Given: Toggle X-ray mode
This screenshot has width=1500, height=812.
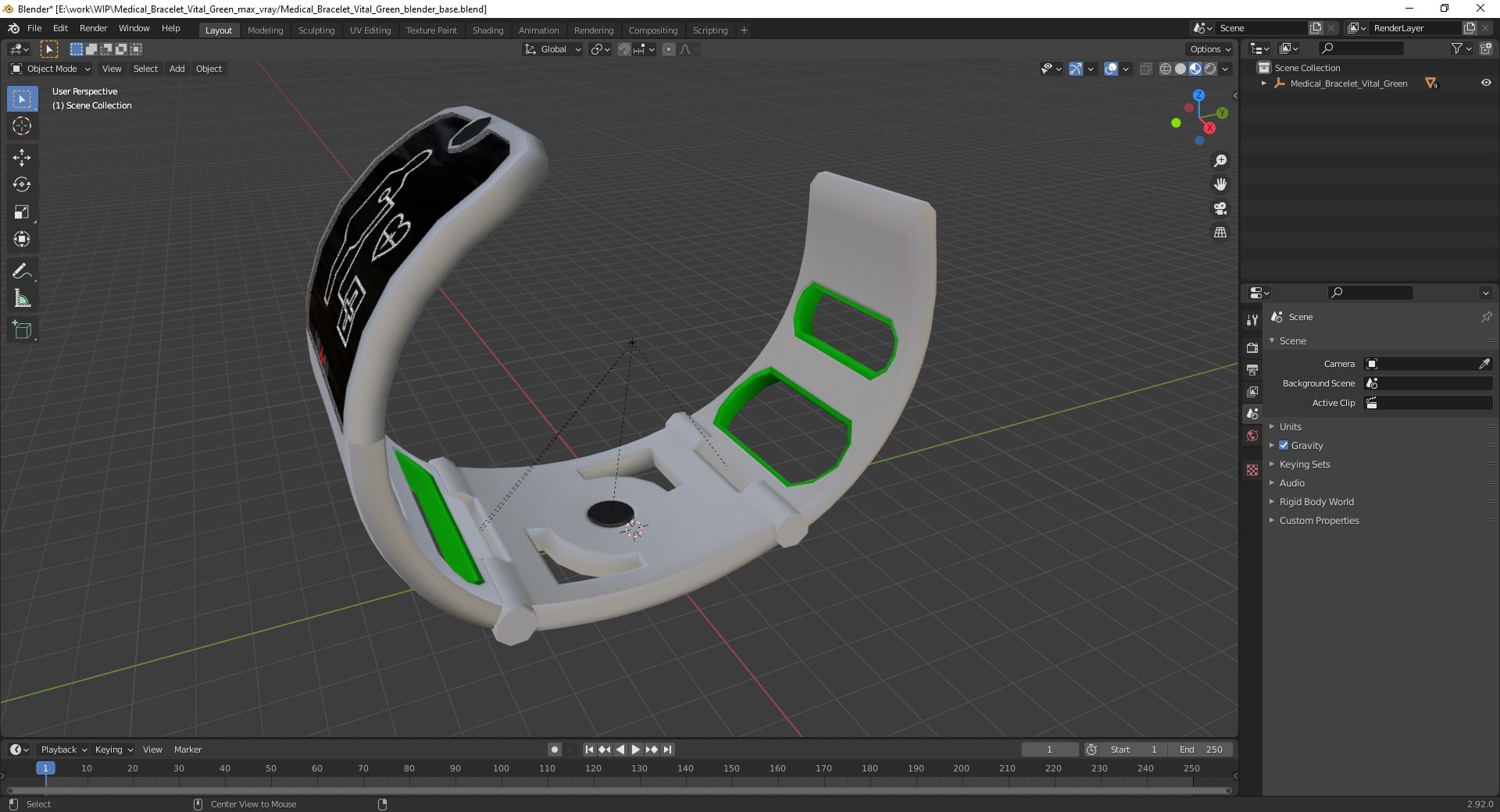Looking at the screenshot, I should [x=1146, y=69].
